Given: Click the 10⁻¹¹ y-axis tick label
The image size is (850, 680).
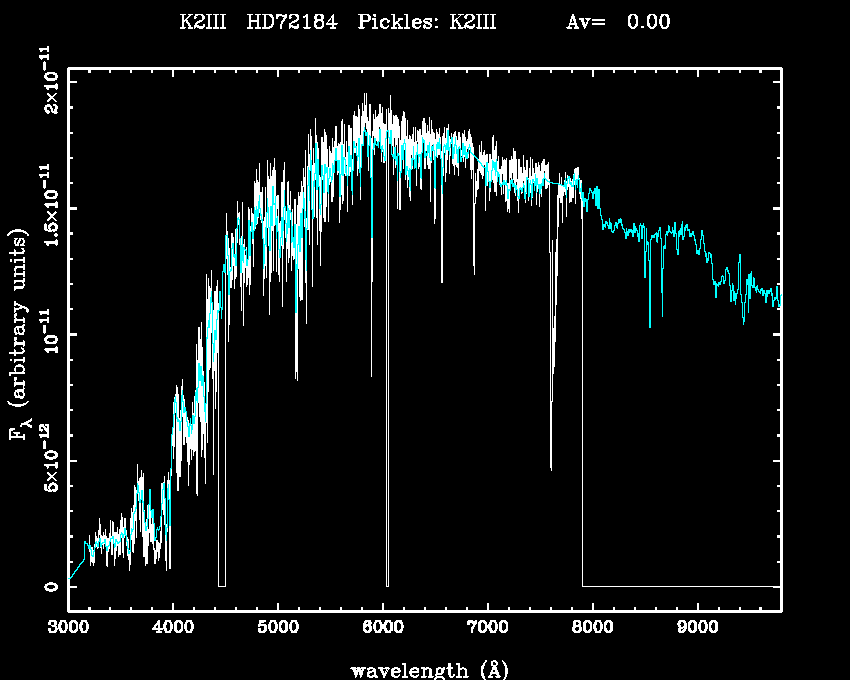Looking at the screenshot, I should tap(47, 334).
